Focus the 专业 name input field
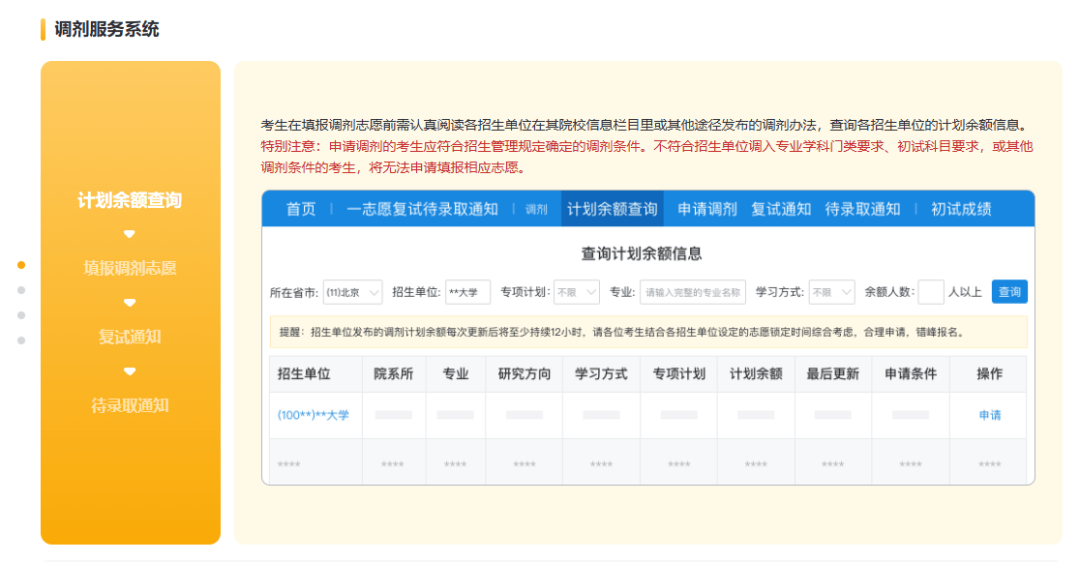Image resolution: width=1080 pixels, height=562 pixels. click(692, 292)
